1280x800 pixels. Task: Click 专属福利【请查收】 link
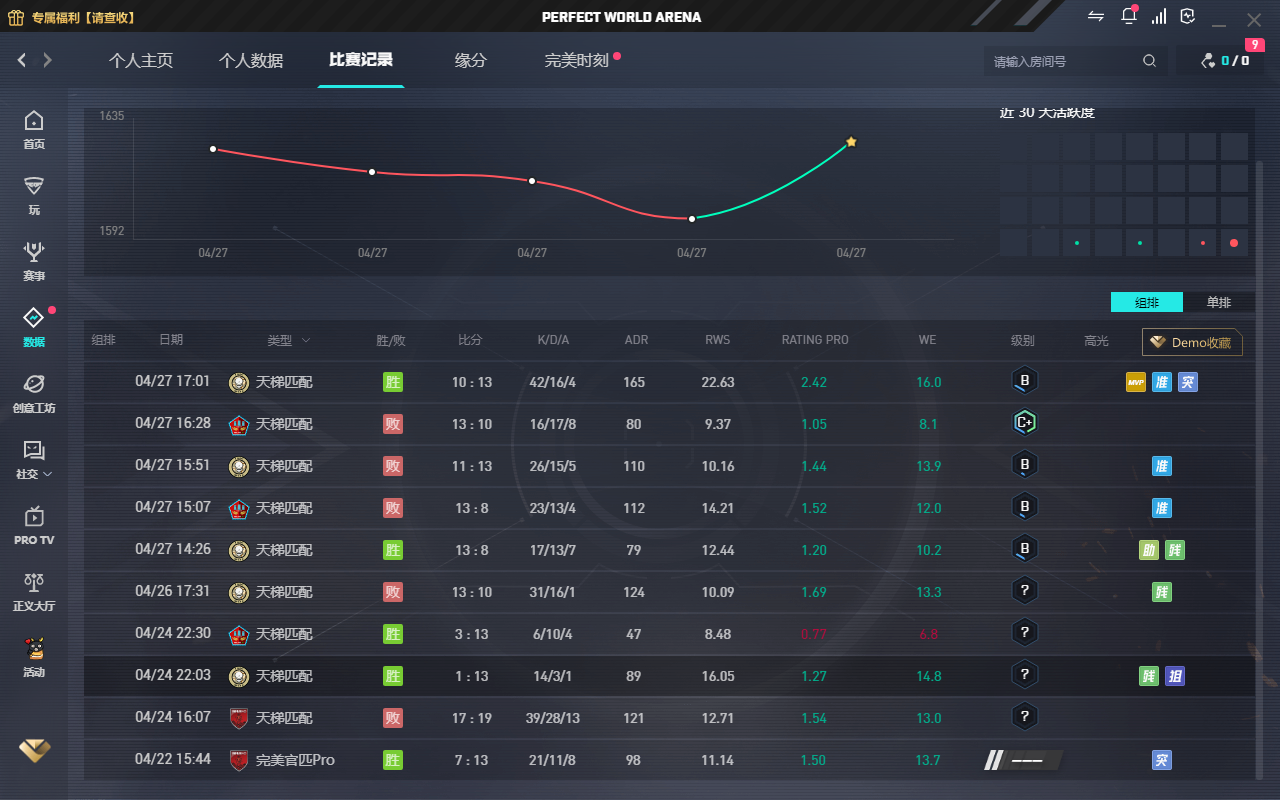point(83,17)
